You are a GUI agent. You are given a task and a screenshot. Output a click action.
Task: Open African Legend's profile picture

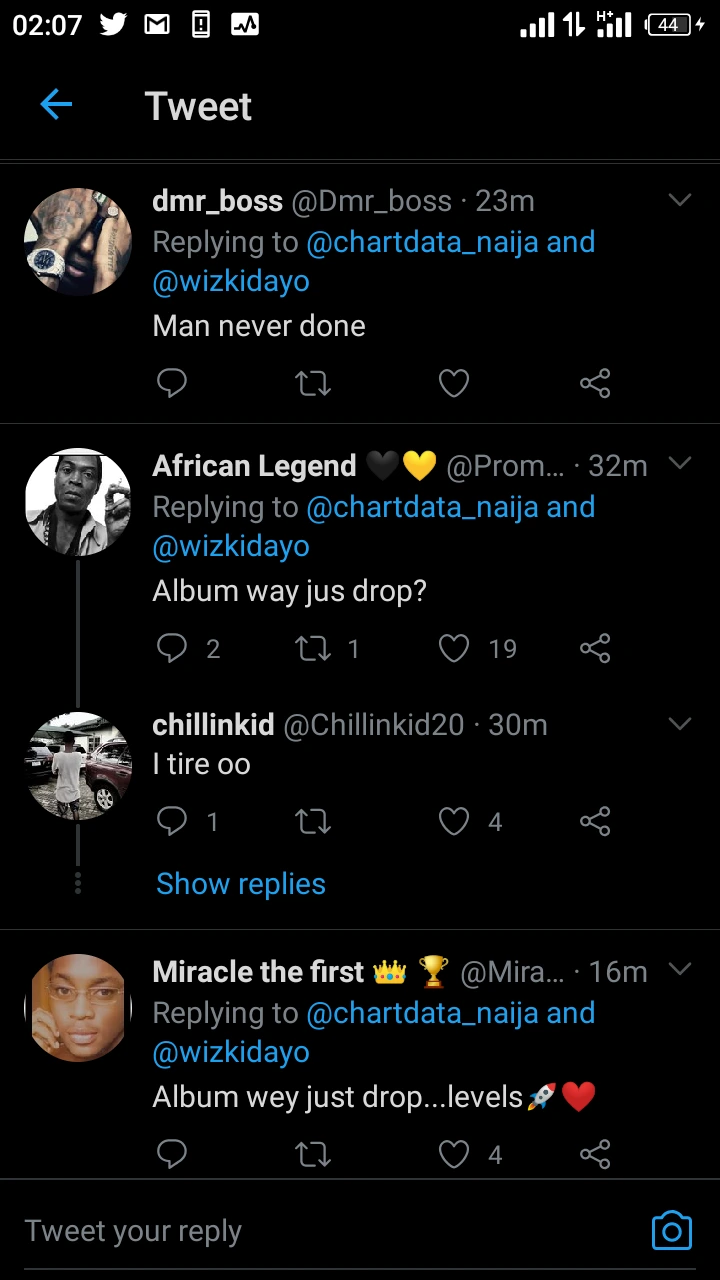coord(78,502)
